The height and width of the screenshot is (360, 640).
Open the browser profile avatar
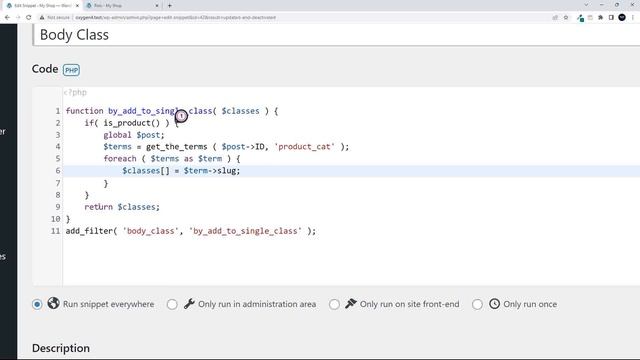(x=622, y=17)
